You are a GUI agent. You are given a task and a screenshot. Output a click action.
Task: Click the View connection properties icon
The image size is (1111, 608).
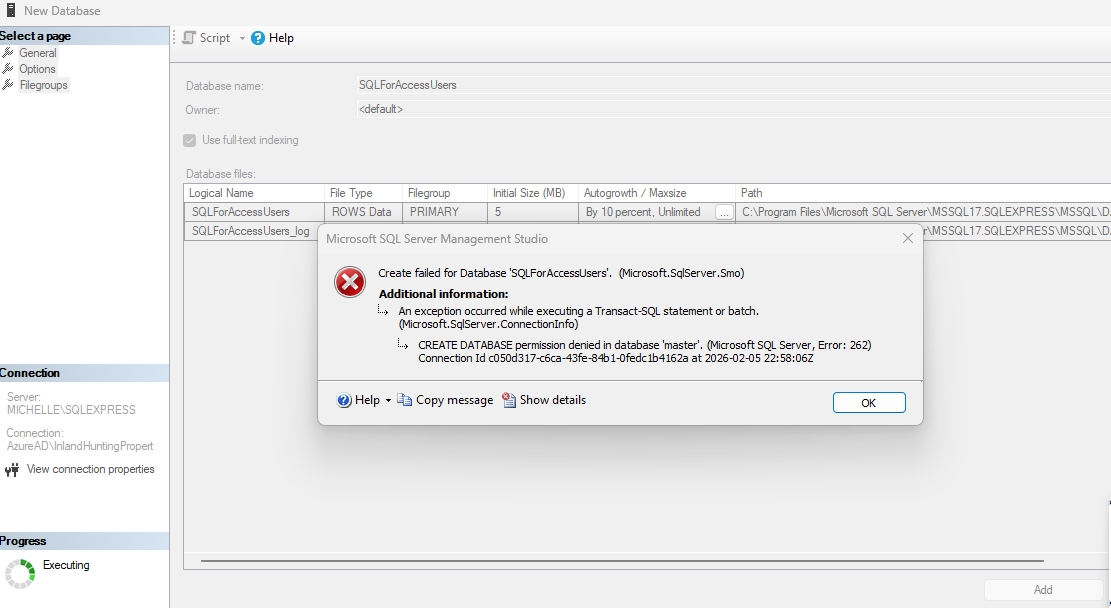12,470
